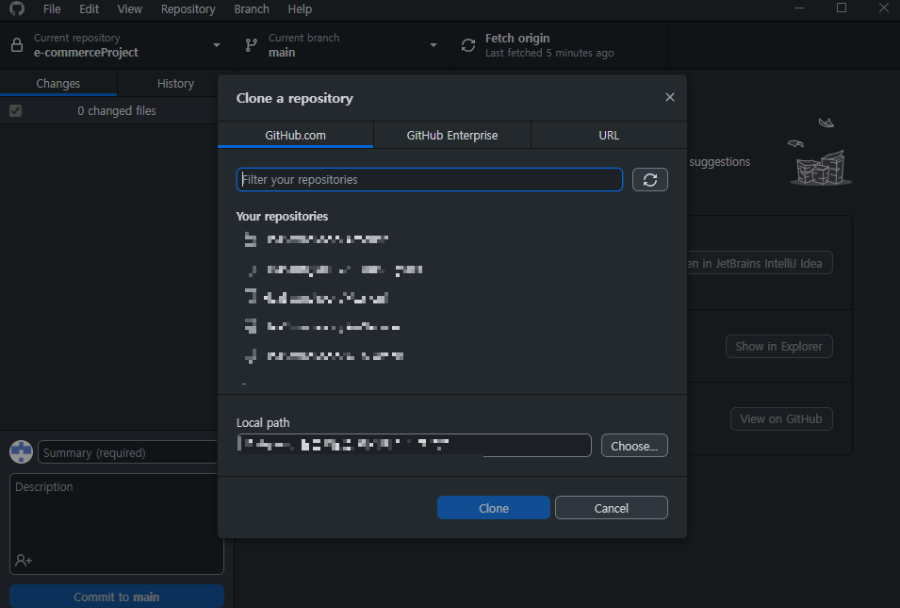Select the GitHub.com tab
900x608 pixels.
(x=295, y=135)
